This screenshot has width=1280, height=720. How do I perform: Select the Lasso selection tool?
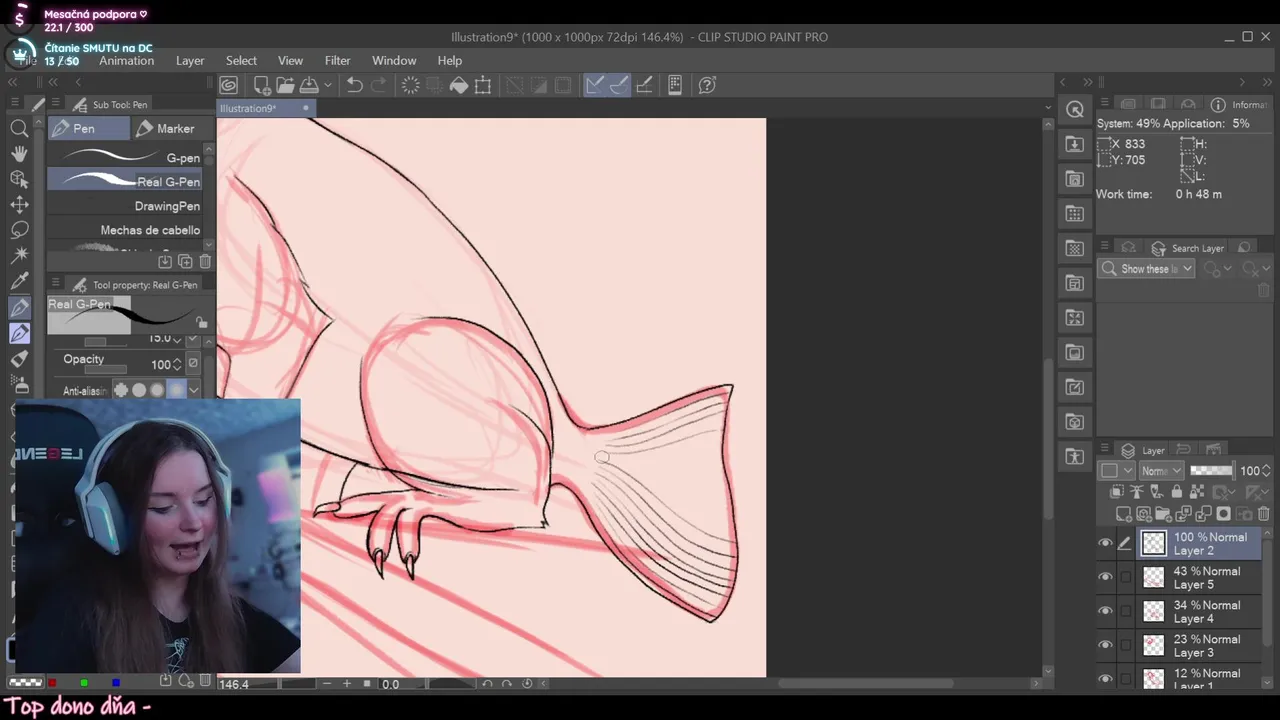(19, 230)
